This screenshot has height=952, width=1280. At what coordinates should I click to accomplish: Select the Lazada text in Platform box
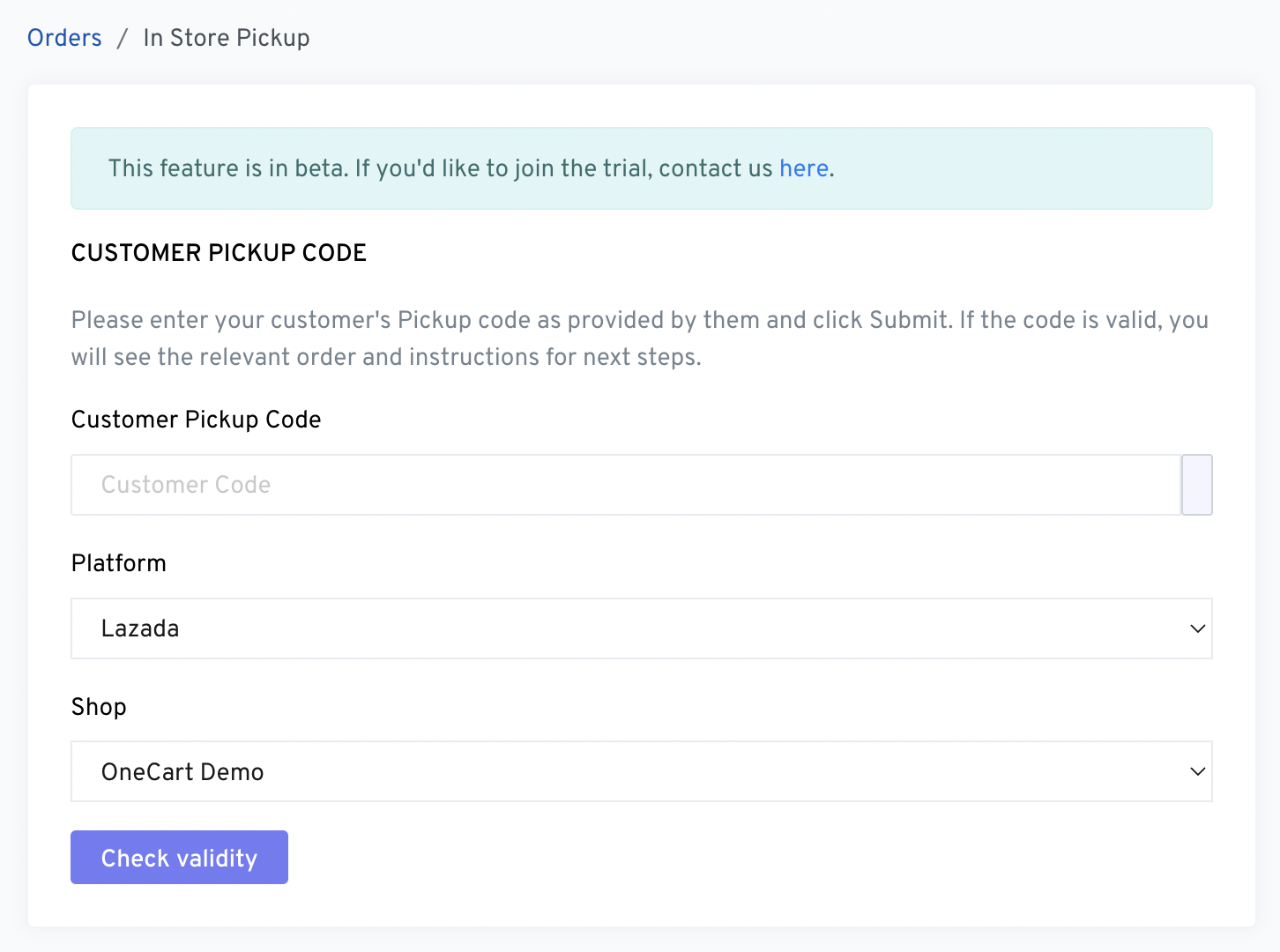140,628
